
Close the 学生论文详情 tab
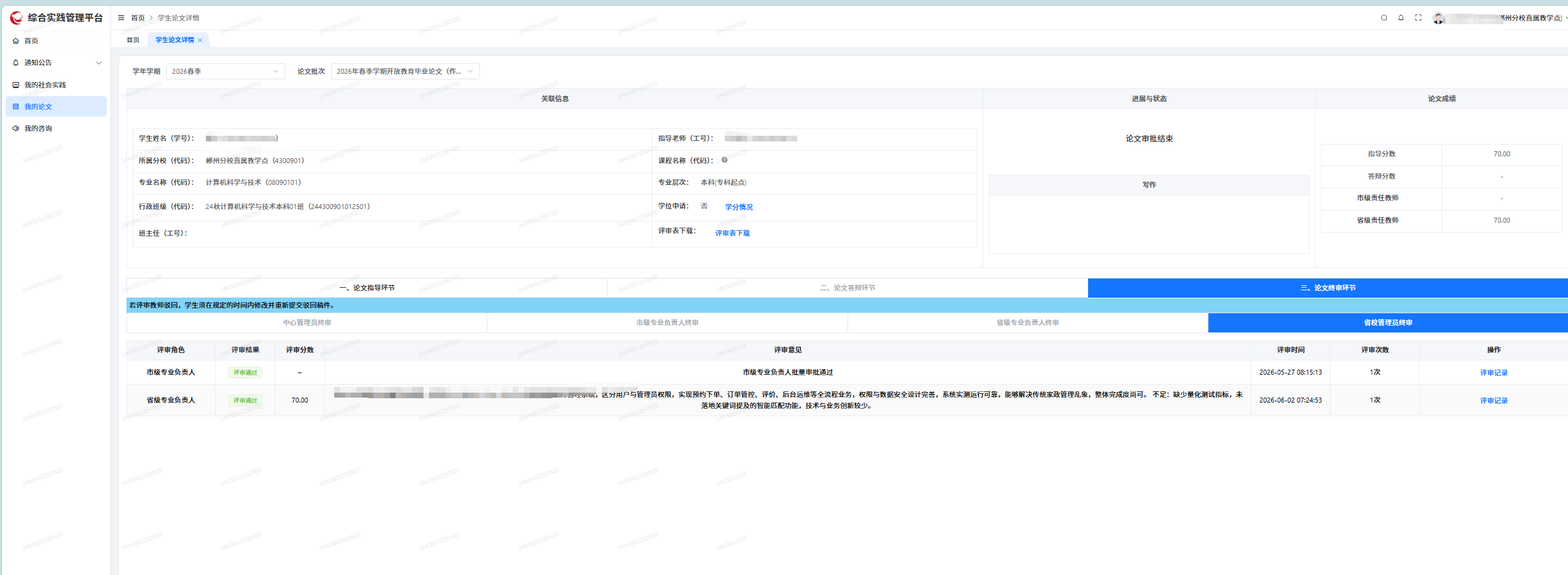200,40
